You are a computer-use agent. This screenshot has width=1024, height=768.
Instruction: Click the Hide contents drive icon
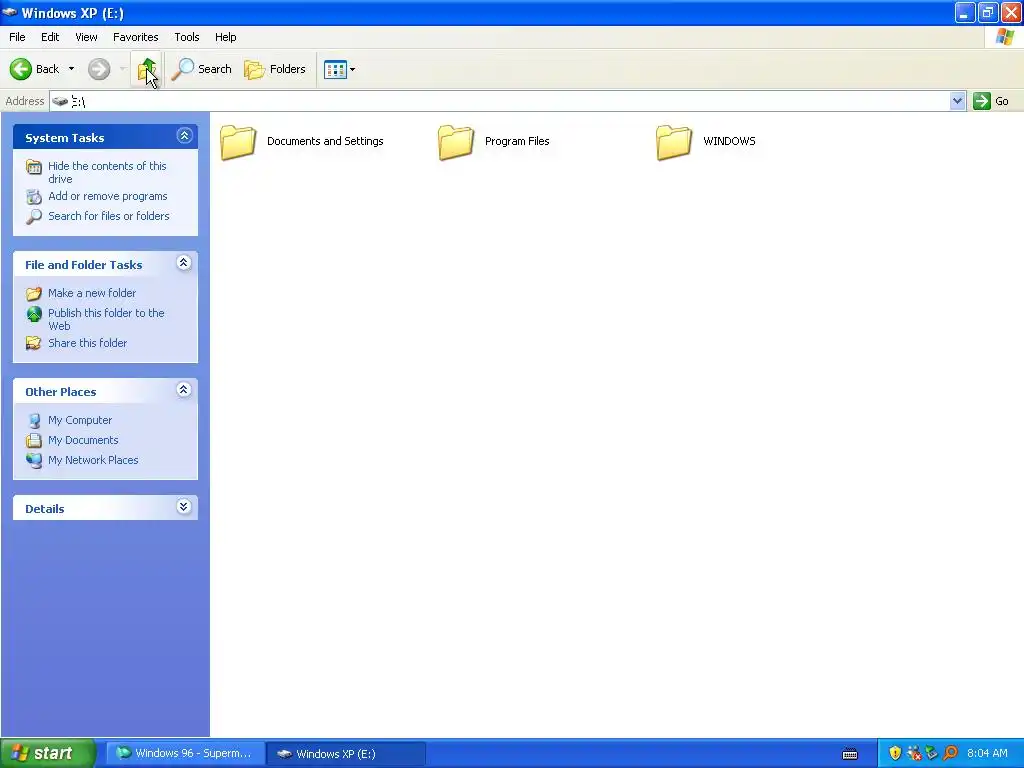[34, 167]
